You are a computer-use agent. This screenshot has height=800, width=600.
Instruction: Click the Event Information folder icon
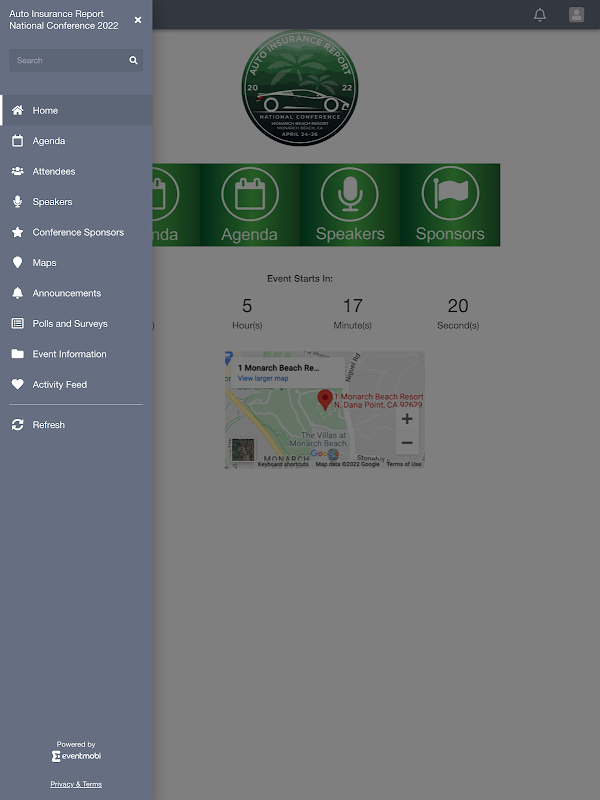(17, 354)
